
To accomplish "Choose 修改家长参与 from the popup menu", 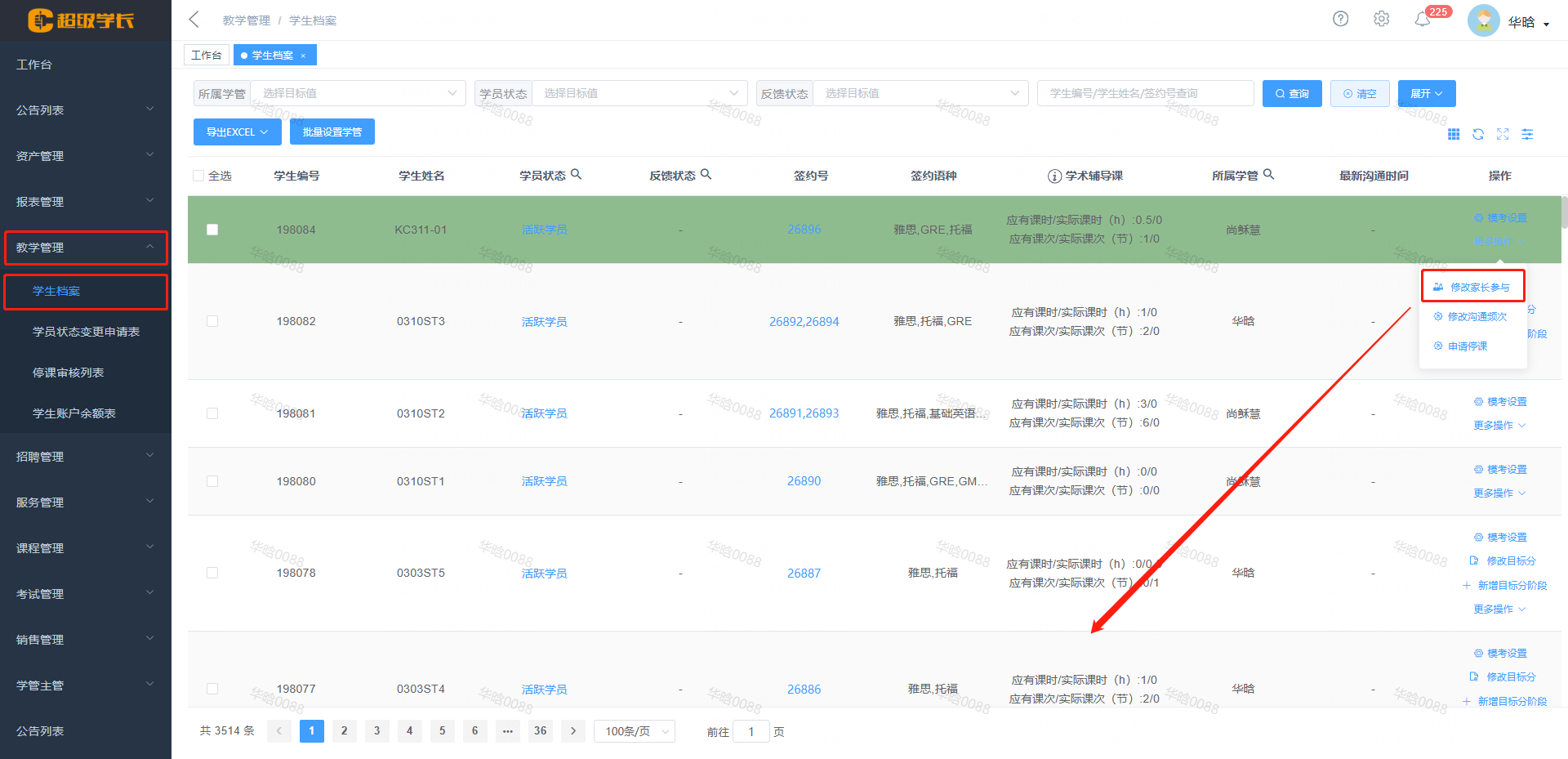I will pos(1473,287).
